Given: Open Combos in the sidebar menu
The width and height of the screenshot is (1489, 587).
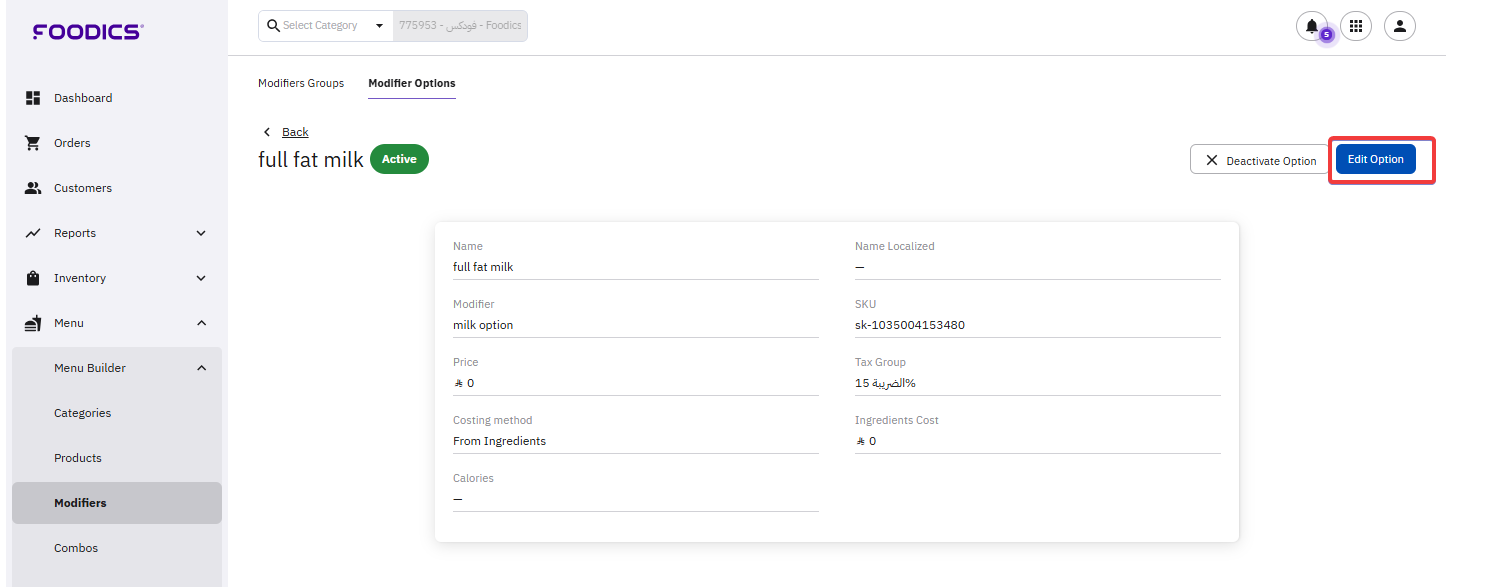Looking at the screenshot, I should tap(76, 548).
